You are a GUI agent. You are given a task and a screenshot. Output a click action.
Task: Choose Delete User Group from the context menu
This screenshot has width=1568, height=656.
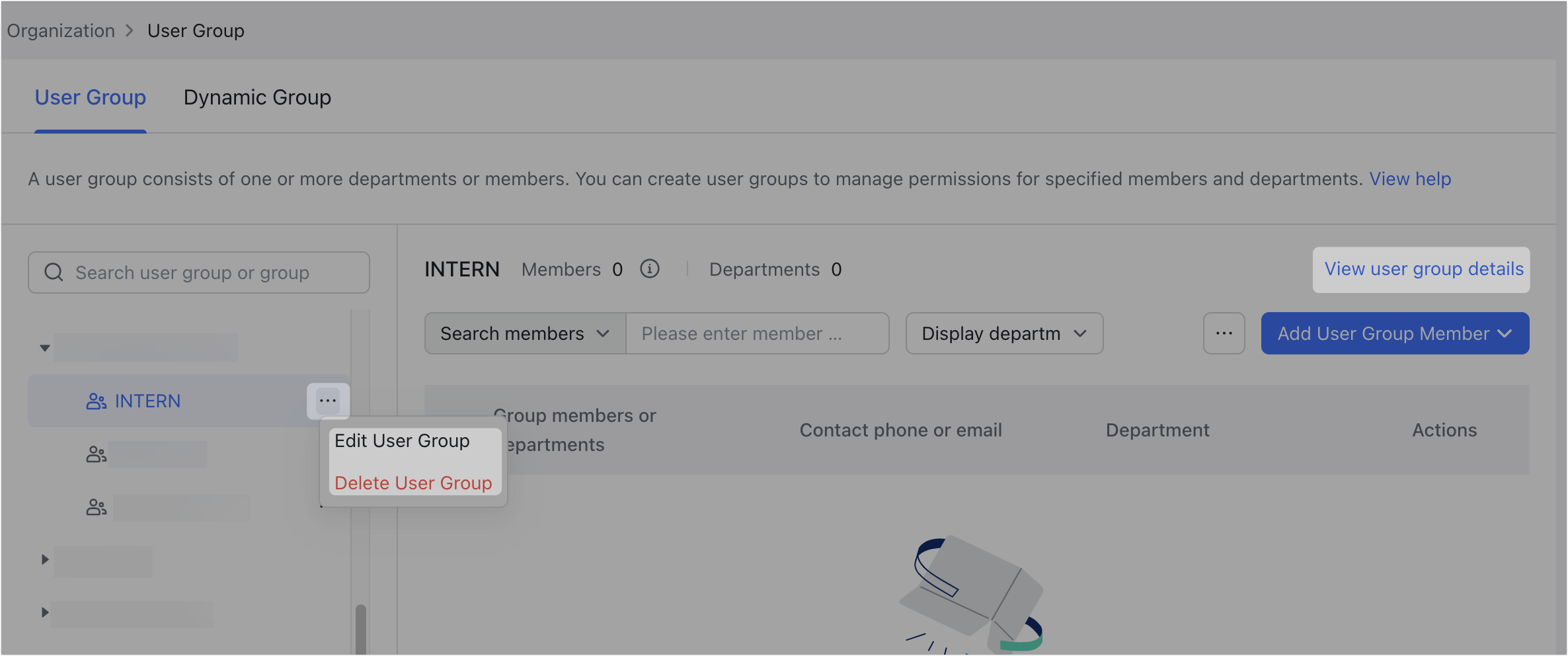pos(413,483)
